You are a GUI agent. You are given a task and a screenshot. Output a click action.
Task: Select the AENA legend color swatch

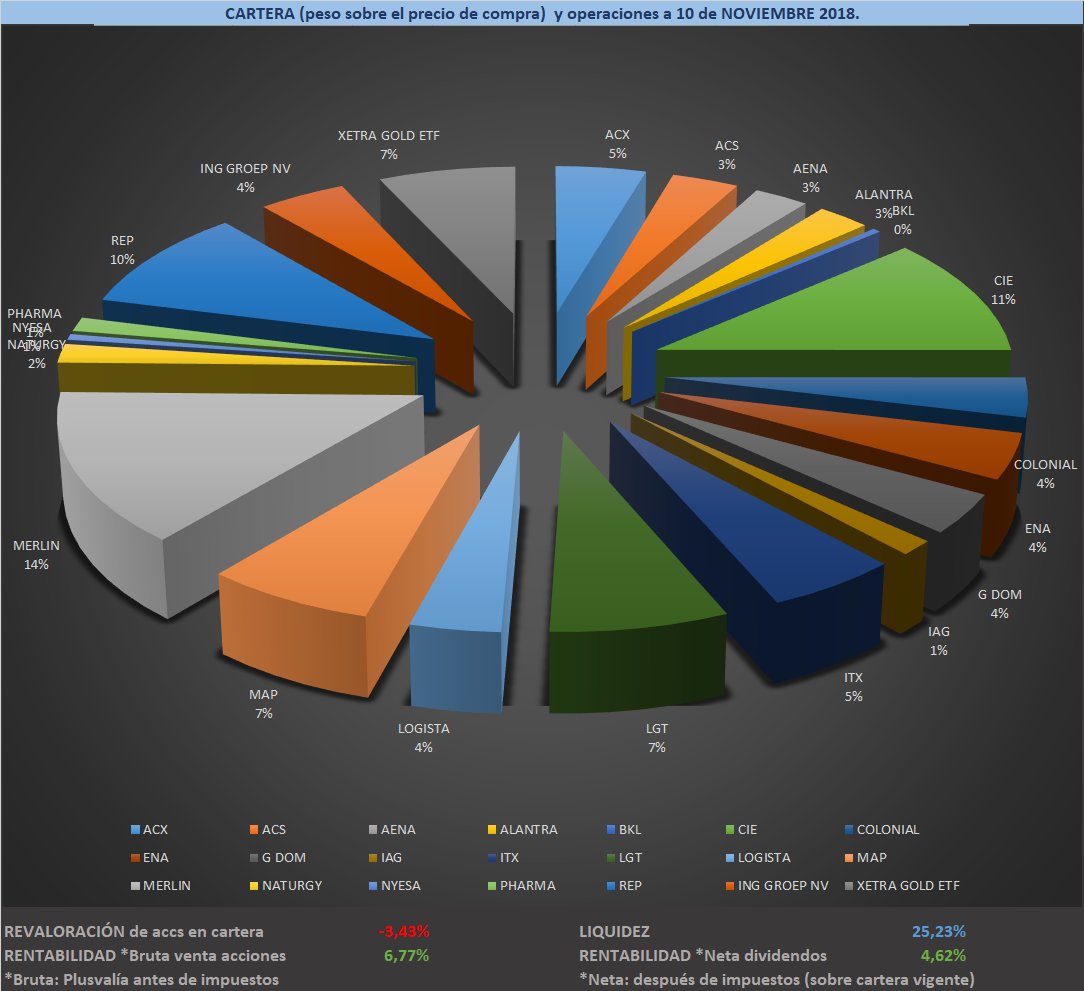pos(373,829)
